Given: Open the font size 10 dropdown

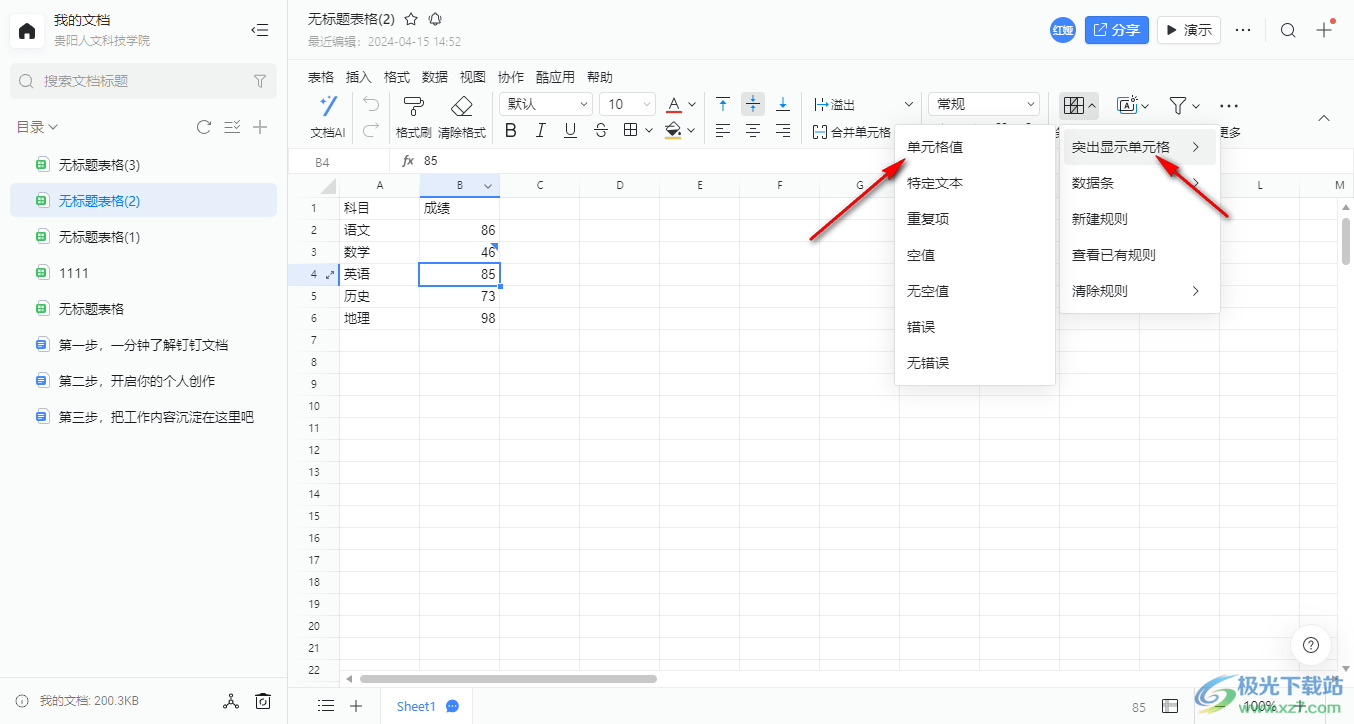Looking at the screenshot, I should [x=627, y=104].
